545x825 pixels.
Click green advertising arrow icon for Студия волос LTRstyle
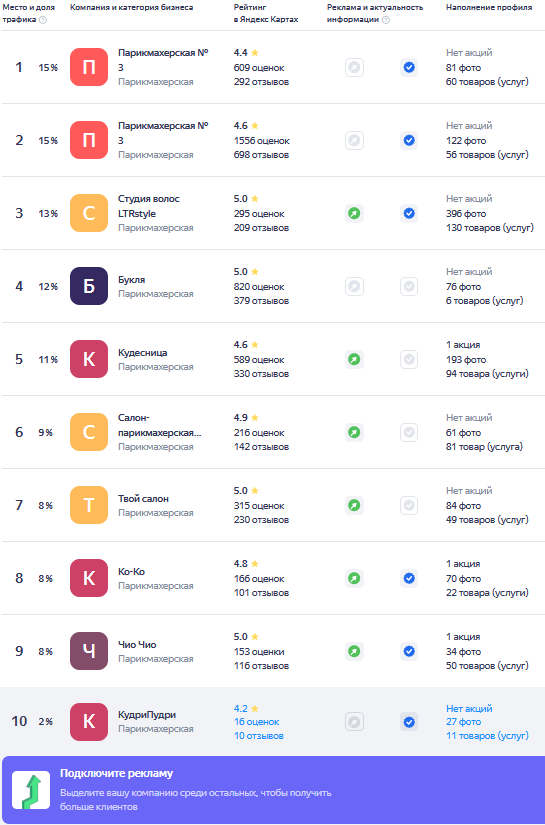(355, 214)
